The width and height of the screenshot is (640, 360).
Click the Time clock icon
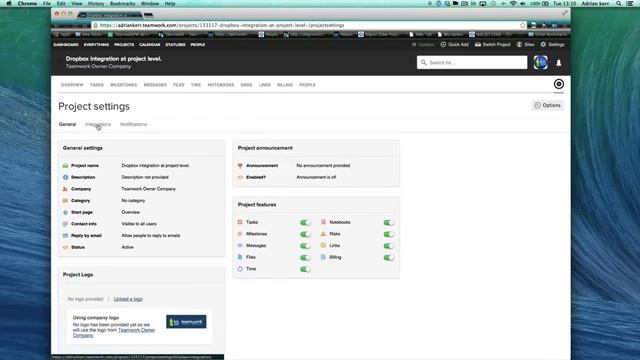(240, 269)
